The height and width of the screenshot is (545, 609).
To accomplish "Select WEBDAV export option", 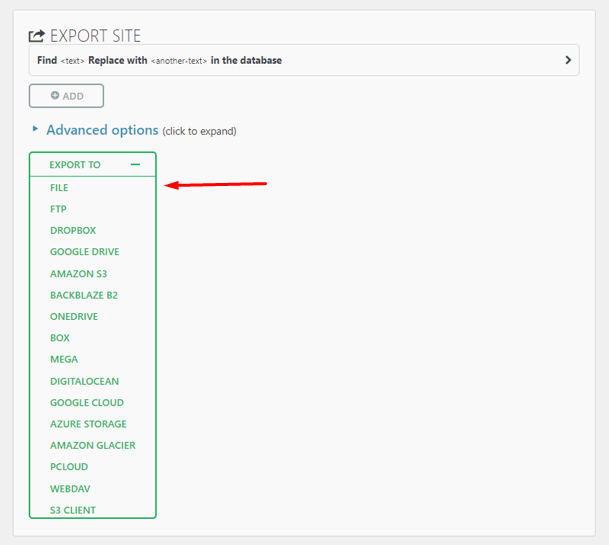I will coord(70,489).
